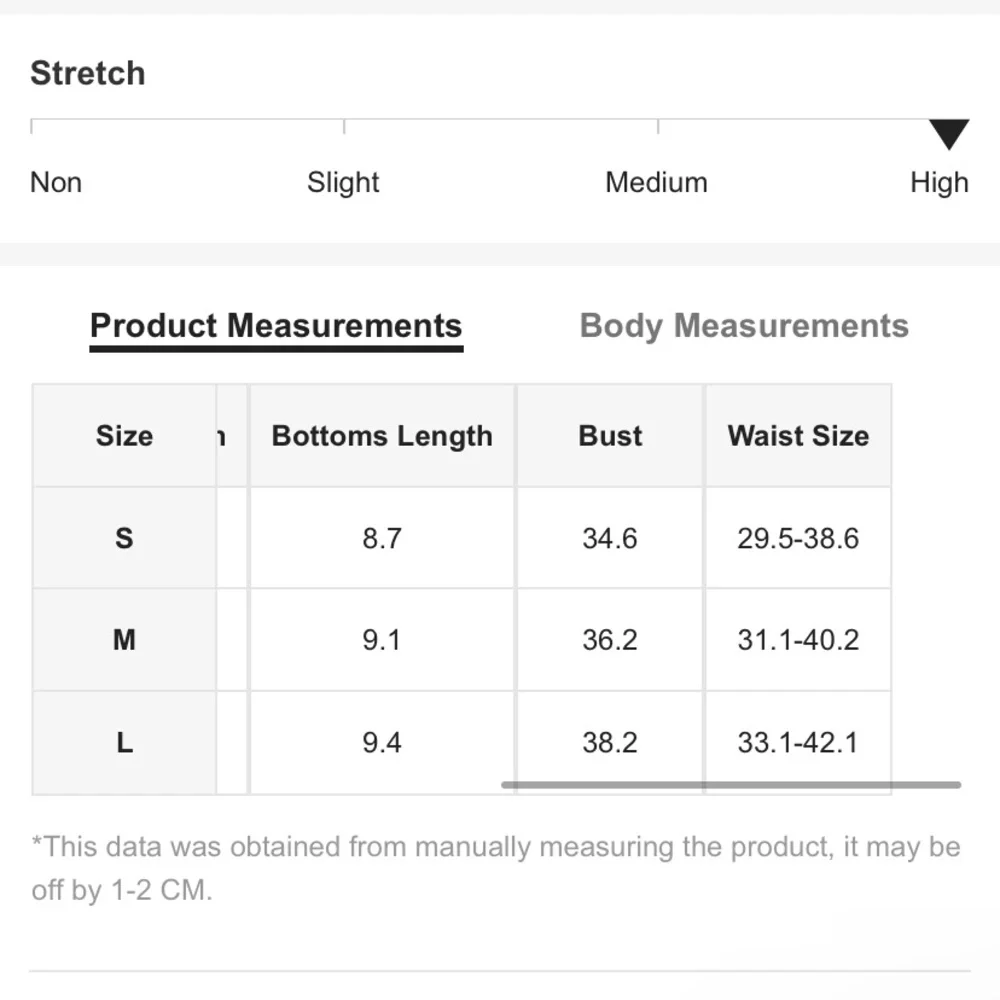The height and width of the screenshot is (1000, 1000).
Task: Click the Size column header
Action: pos(124,436)
